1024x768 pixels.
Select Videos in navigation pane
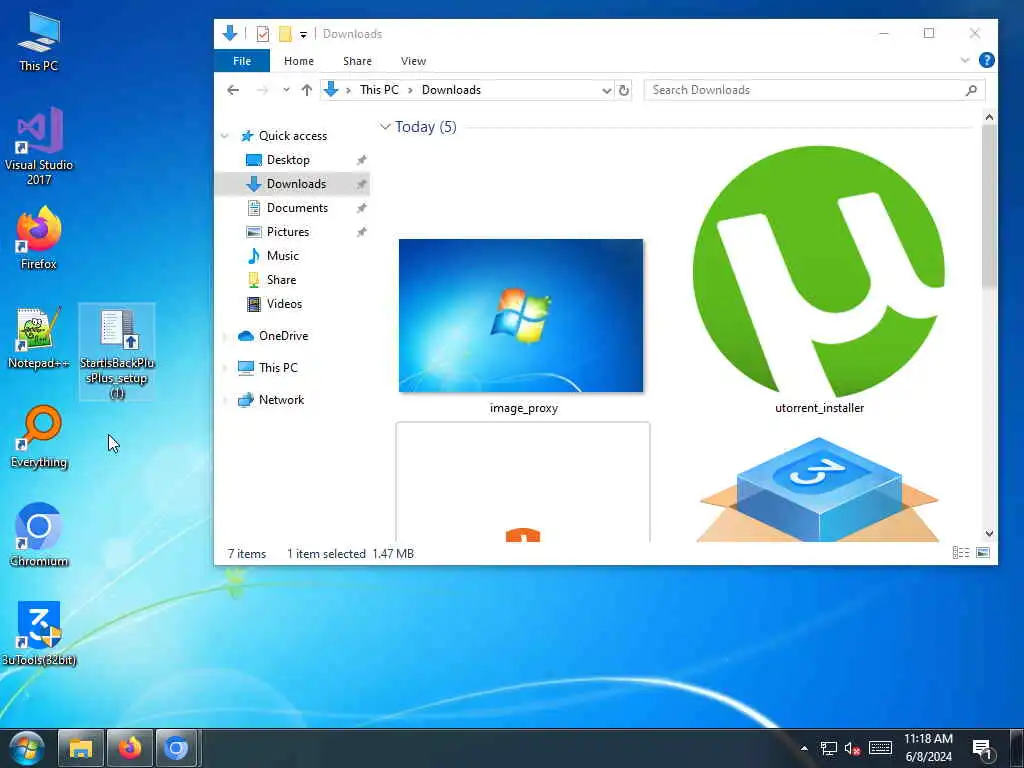coord(284,304)
